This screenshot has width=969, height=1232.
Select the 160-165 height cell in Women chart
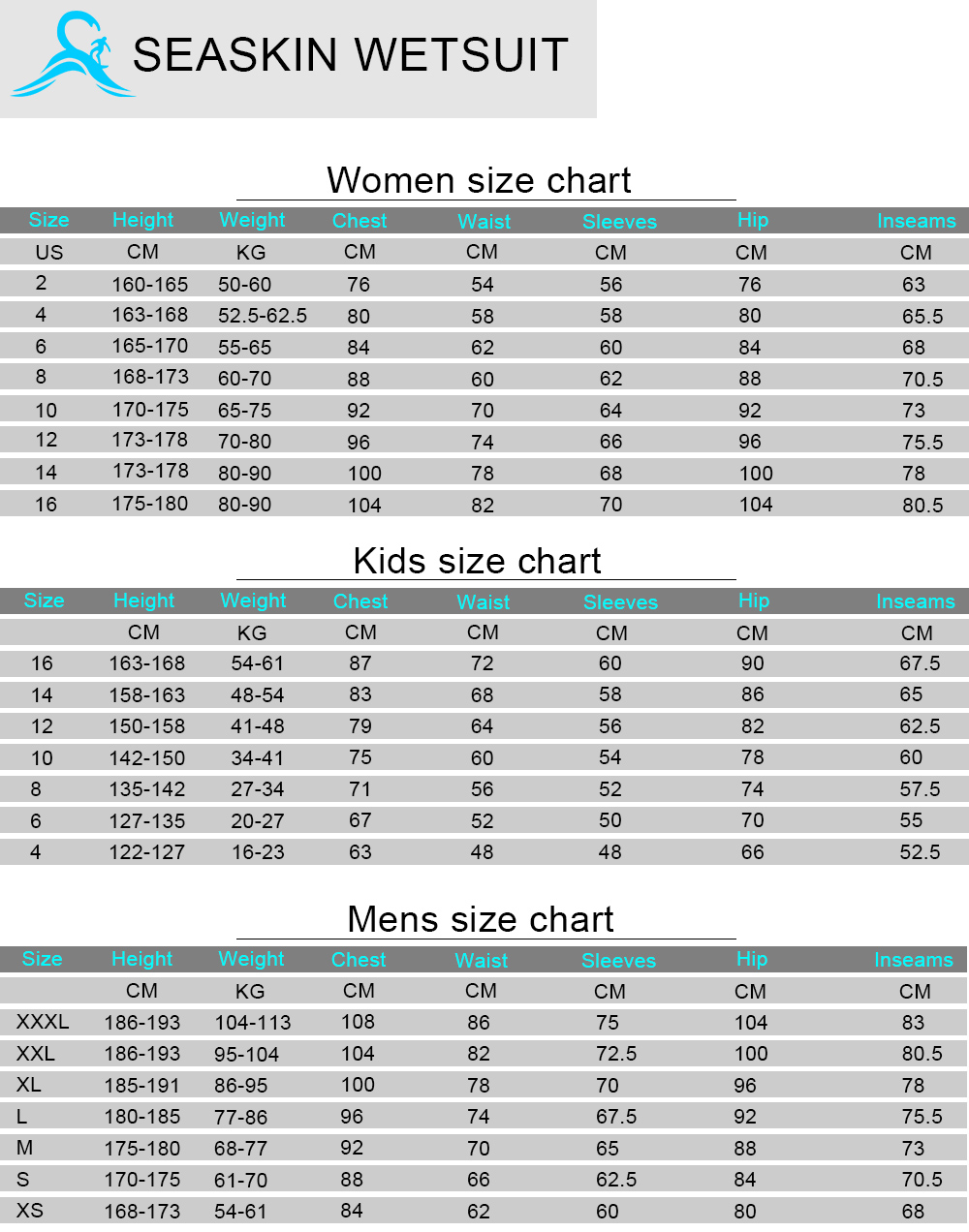[x=149, y=285]
